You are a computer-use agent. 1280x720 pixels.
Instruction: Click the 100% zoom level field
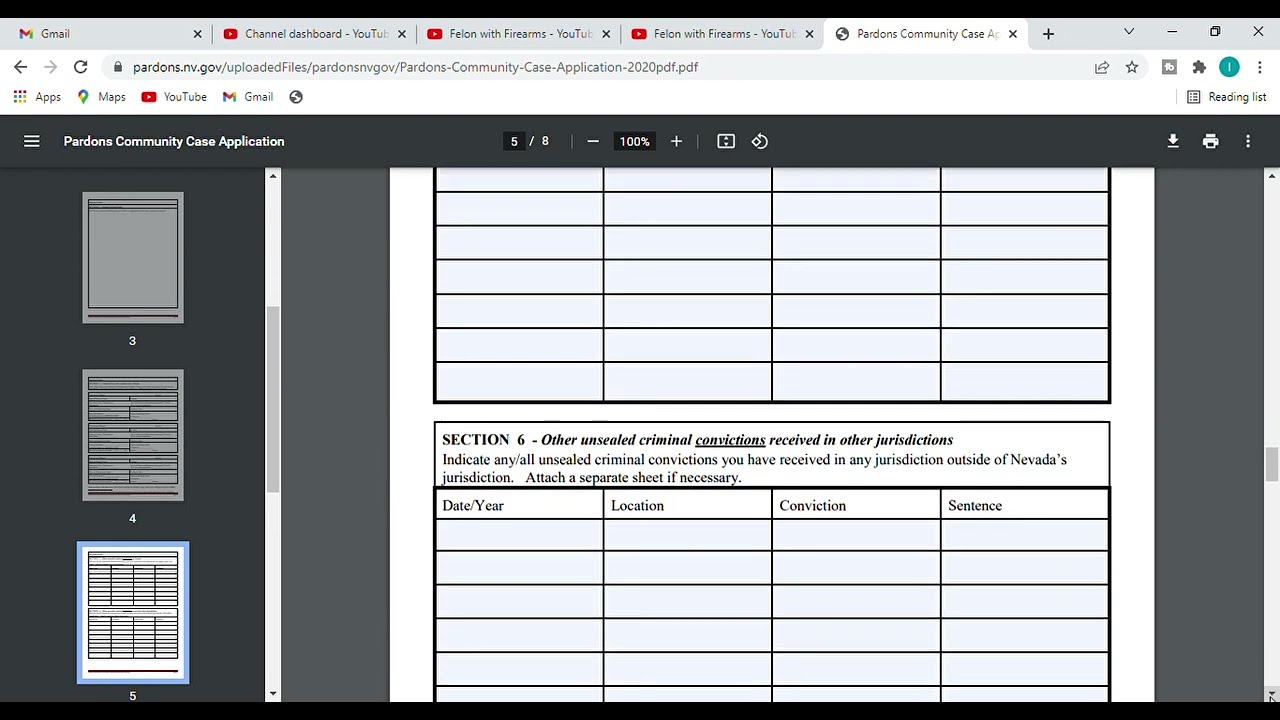(x=634, y=141)
